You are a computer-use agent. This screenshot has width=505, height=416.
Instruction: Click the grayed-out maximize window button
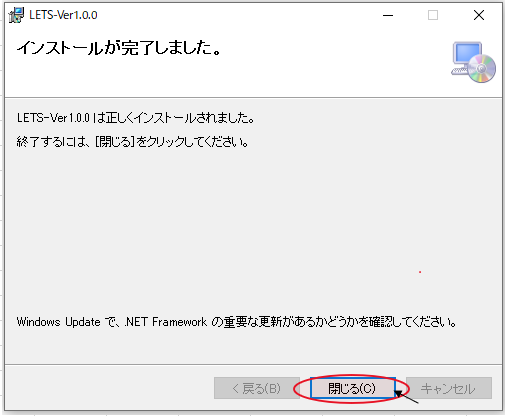pyautogui.click(x=433, y=15)
